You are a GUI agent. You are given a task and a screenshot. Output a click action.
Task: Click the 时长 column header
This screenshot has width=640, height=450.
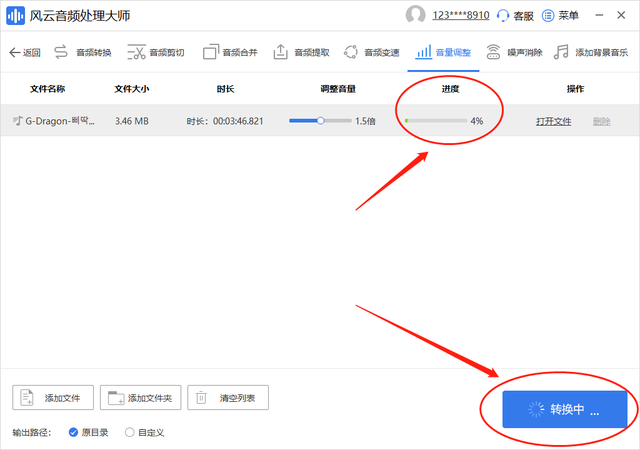pos(225,89)
